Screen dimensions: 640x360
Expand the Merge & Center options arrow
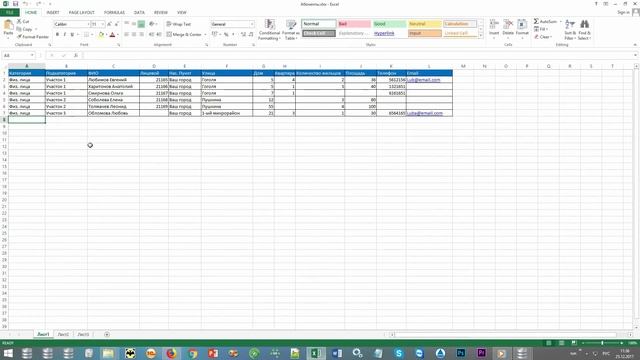click(205, 35)
